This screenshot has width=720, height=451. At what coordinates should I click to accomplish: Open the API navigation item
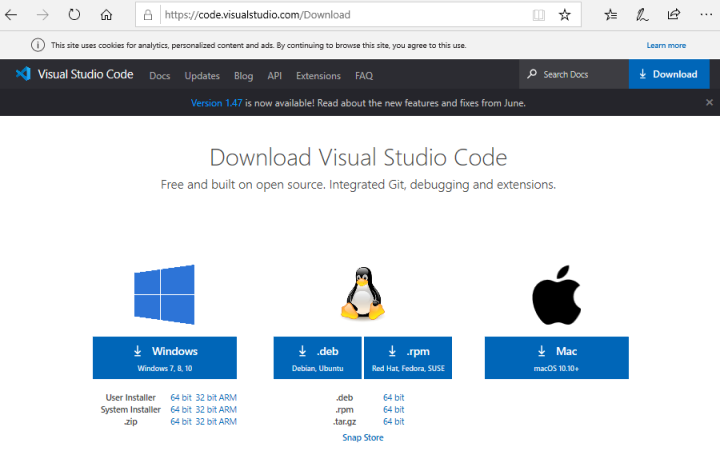point(275,76)
